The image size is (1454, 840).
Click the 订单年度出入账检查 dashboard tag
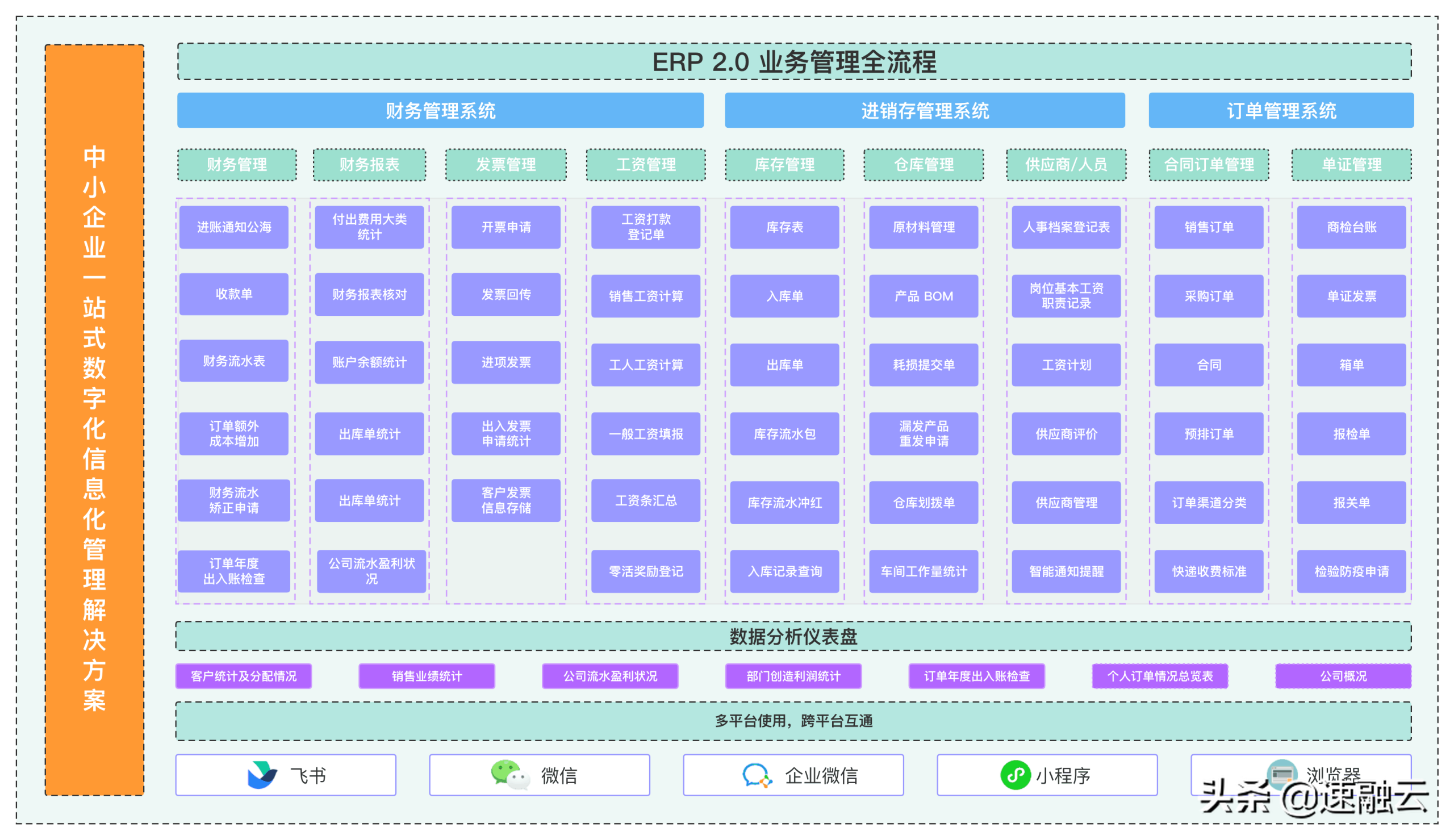[x=977, y=676]
